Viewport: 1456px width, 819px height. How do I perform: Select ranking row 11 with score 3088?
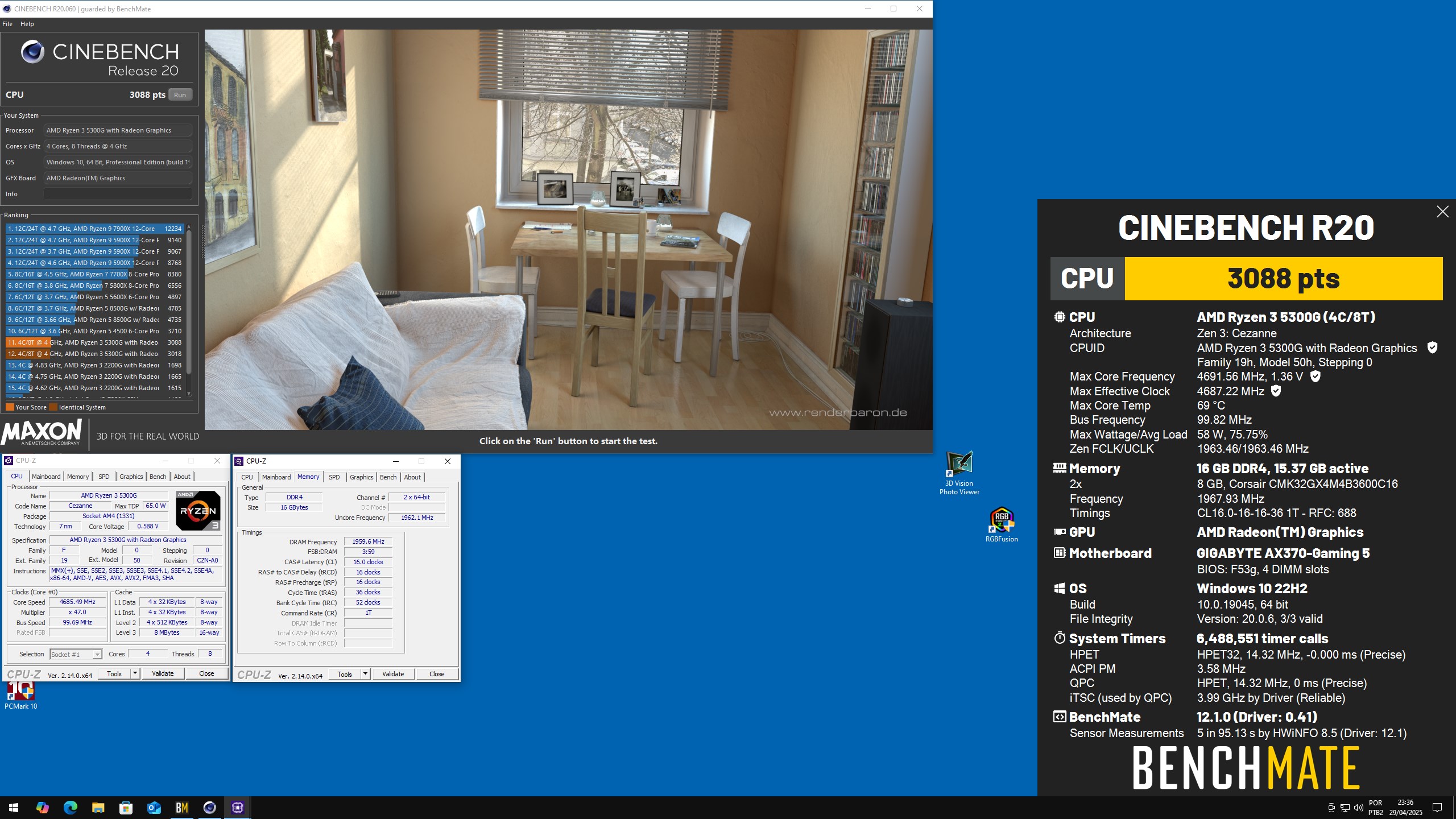click(x=94, y=342)
